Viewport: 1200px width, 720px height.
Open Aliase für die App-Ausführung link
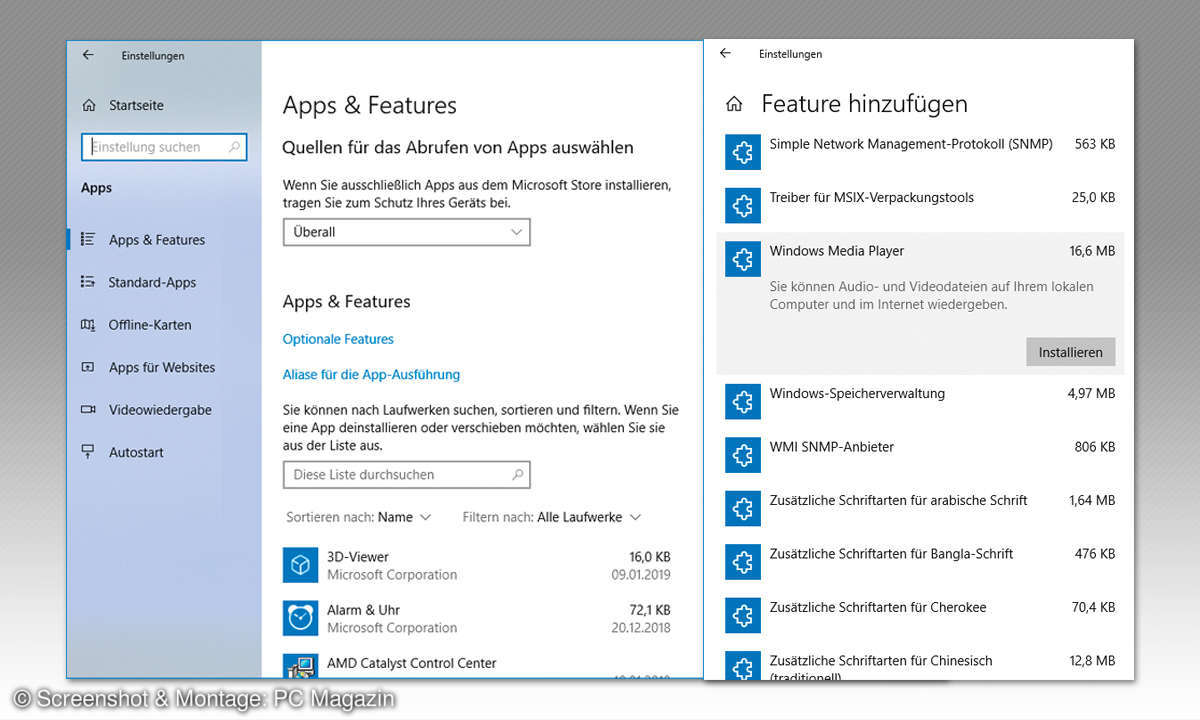tap(371, 374)
